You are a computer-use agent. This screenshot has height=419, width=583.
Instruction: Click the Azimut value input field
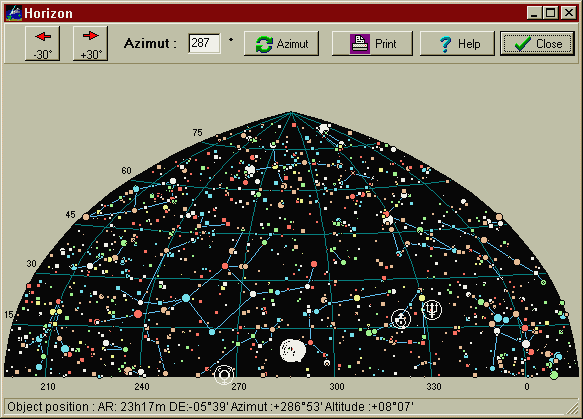(x=204, y=43)
